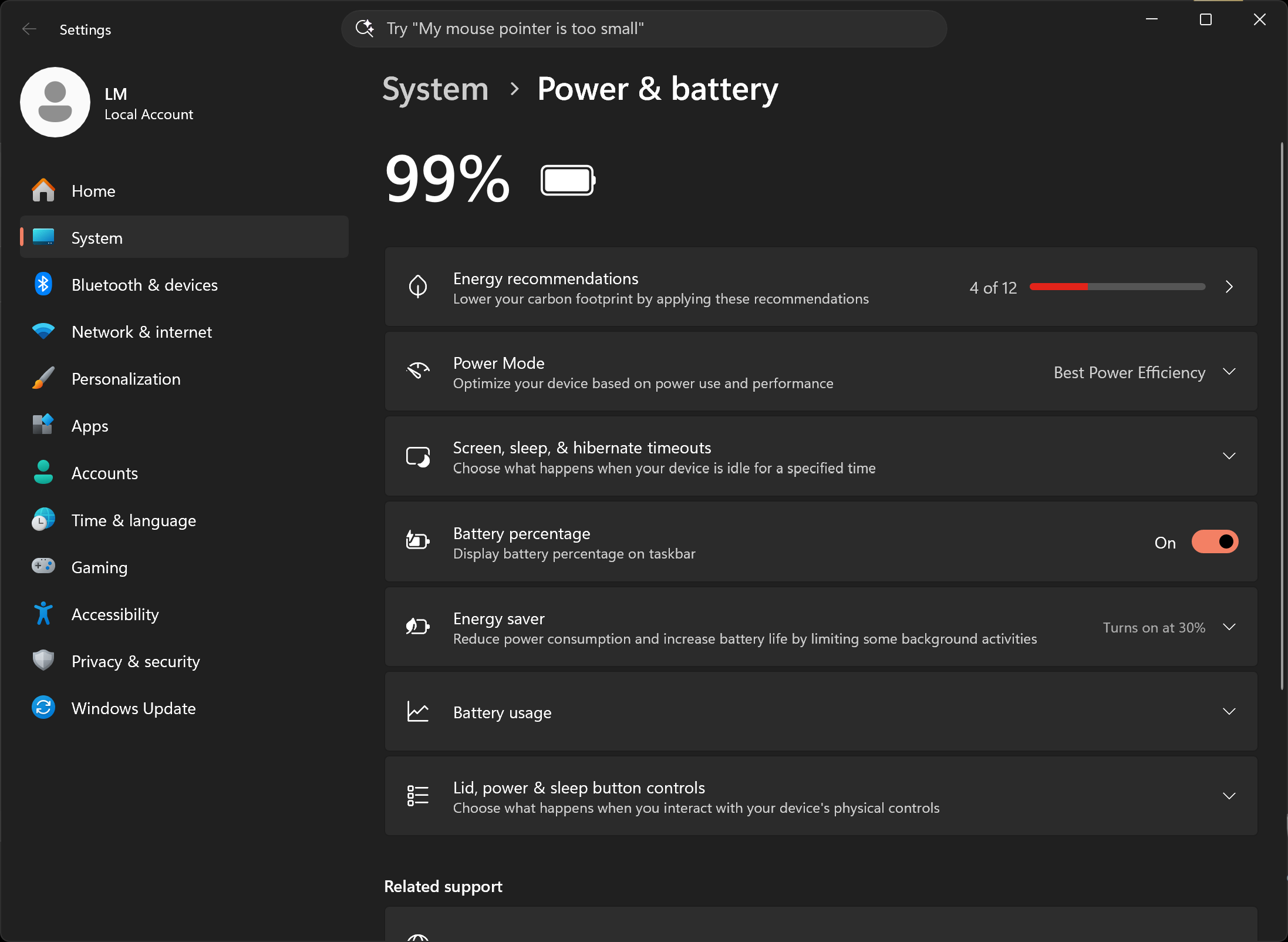Turn off the Battery percentage toggle
Image resolution: width=1288 pixels, height=942 pixels.
(1215, 542)
